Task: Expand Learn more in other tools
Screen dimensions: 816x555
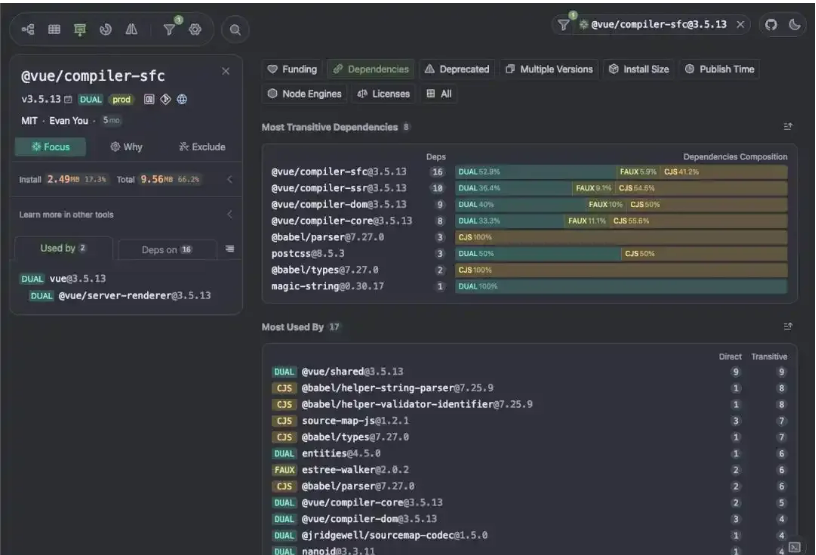Action: pos(230,215)
